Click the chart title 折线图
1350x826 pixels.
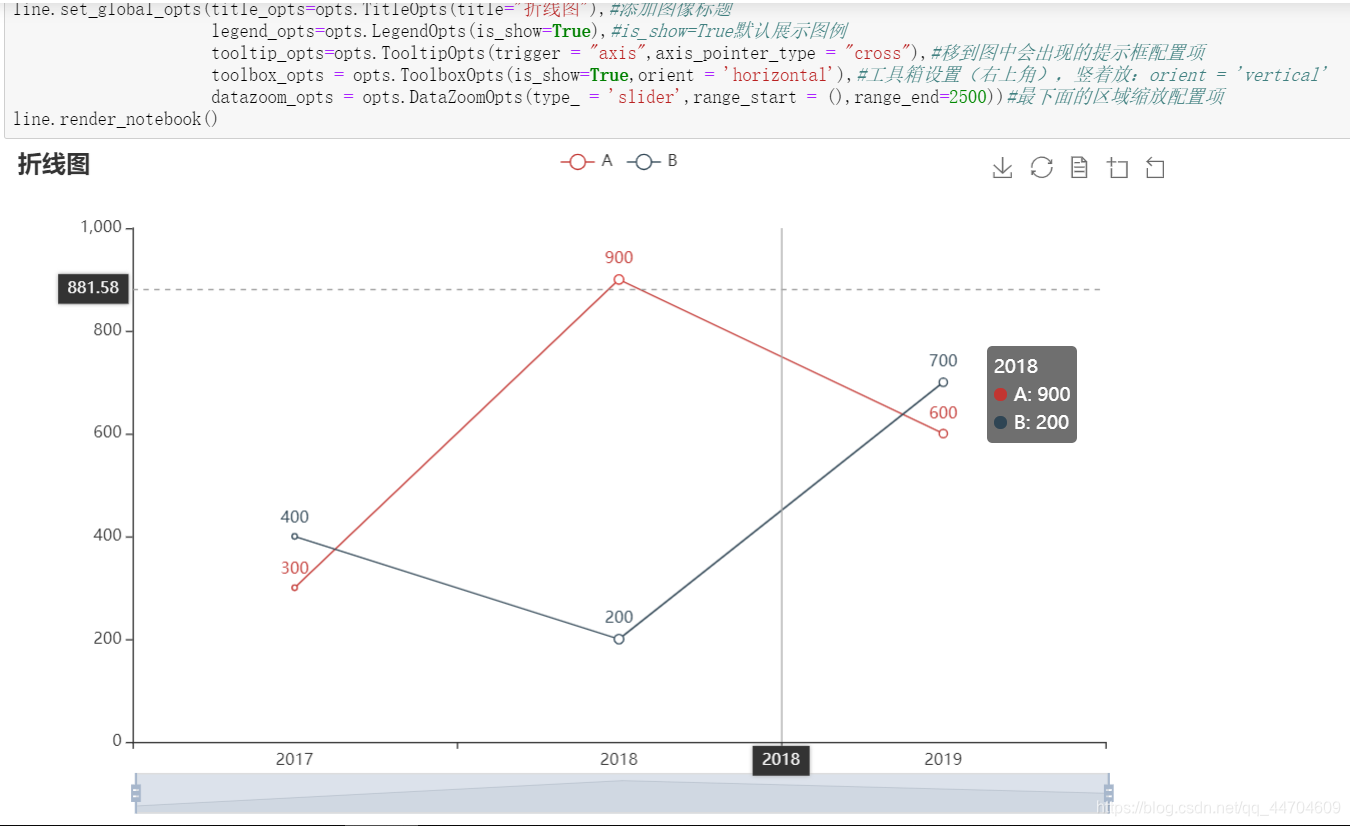coord(53,165)
